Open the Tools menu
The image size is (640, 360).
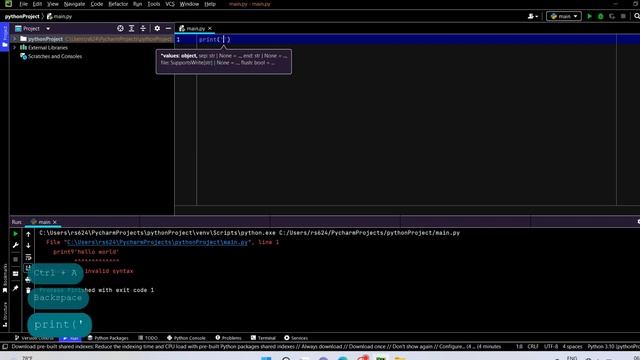tap(153, 4)
